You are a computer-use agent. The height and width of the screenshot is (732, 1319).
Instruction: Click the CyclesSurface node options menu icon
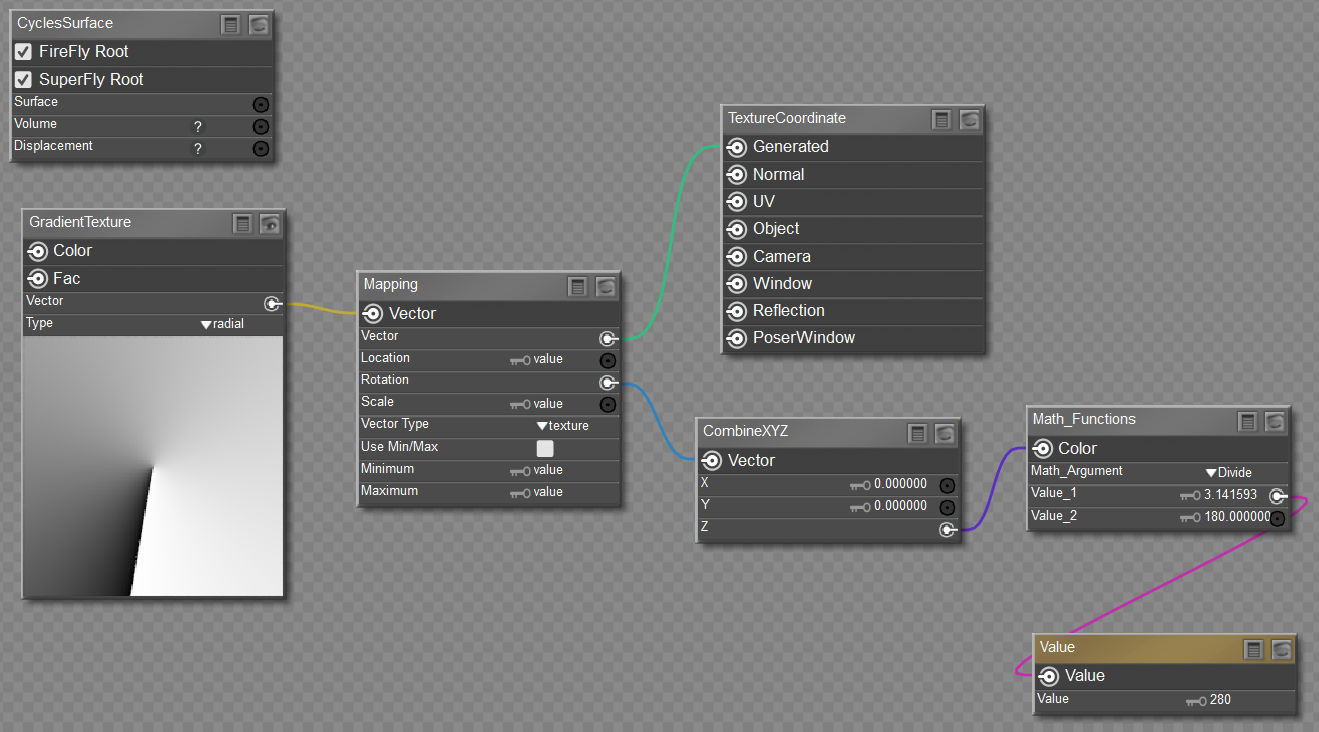click(231, 25)
